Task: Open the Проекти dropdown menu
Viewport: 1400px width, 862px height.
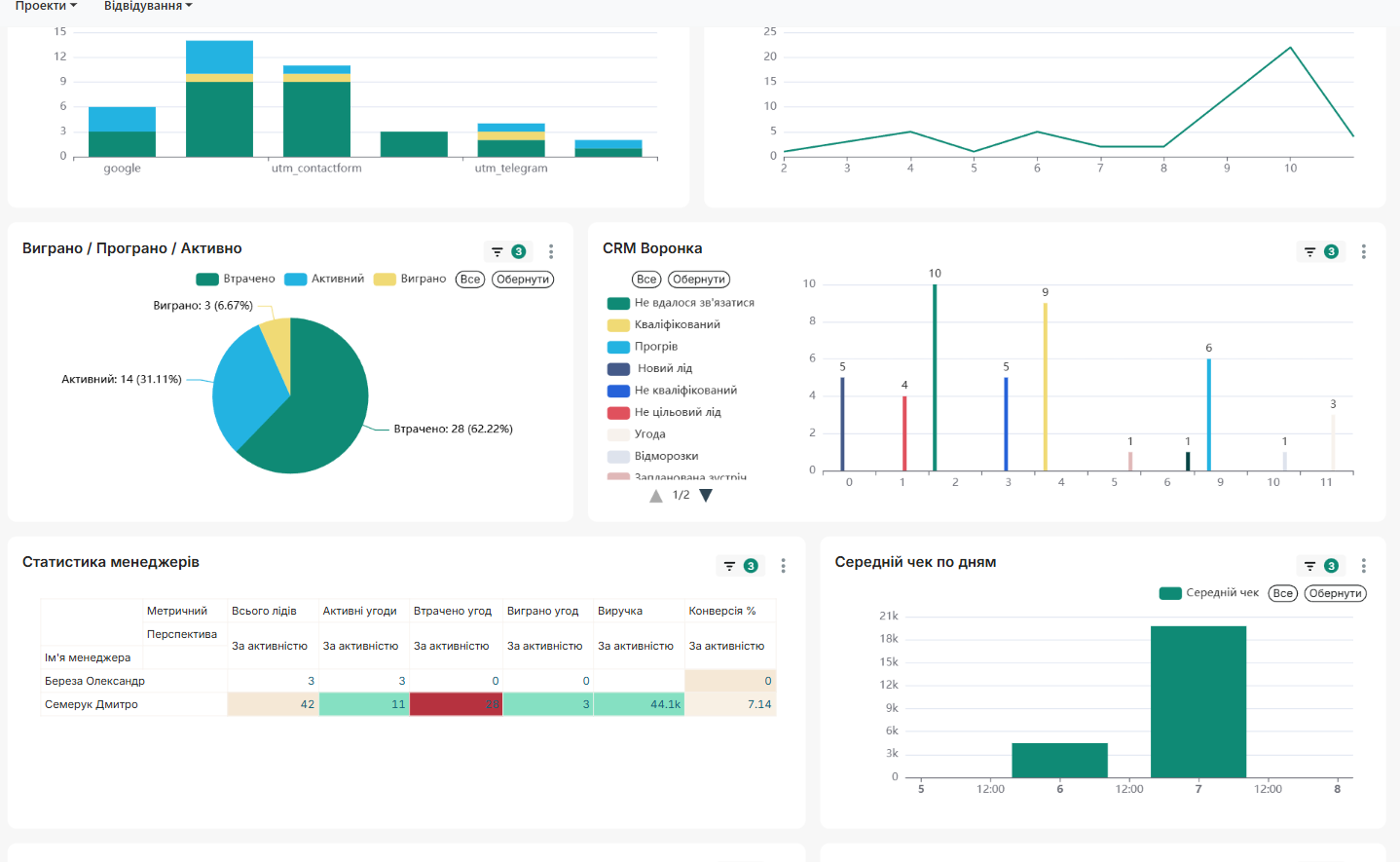Action: 46,6
